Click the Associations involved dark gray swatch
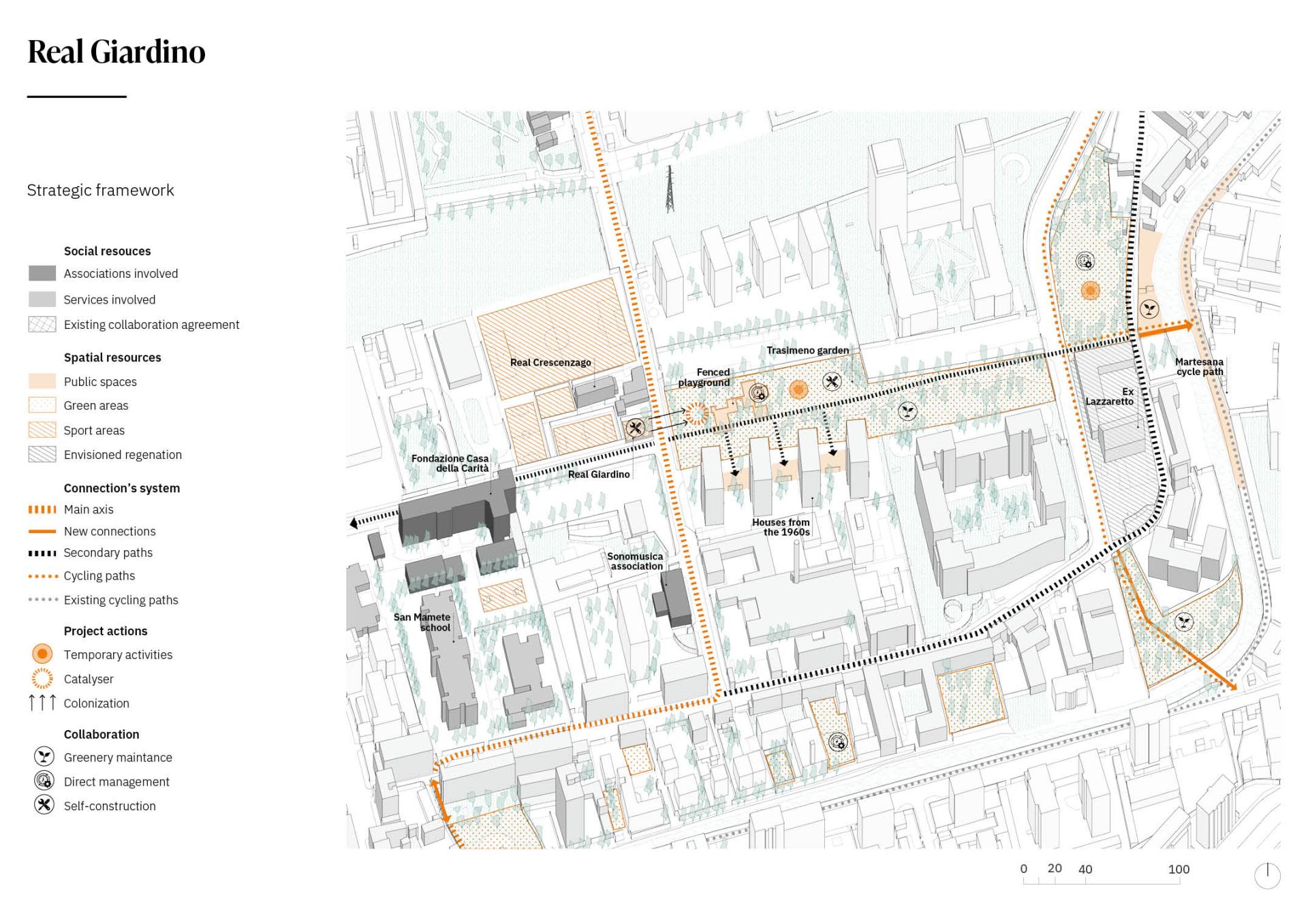This screenshot has width=1308, height=924. 42,273
